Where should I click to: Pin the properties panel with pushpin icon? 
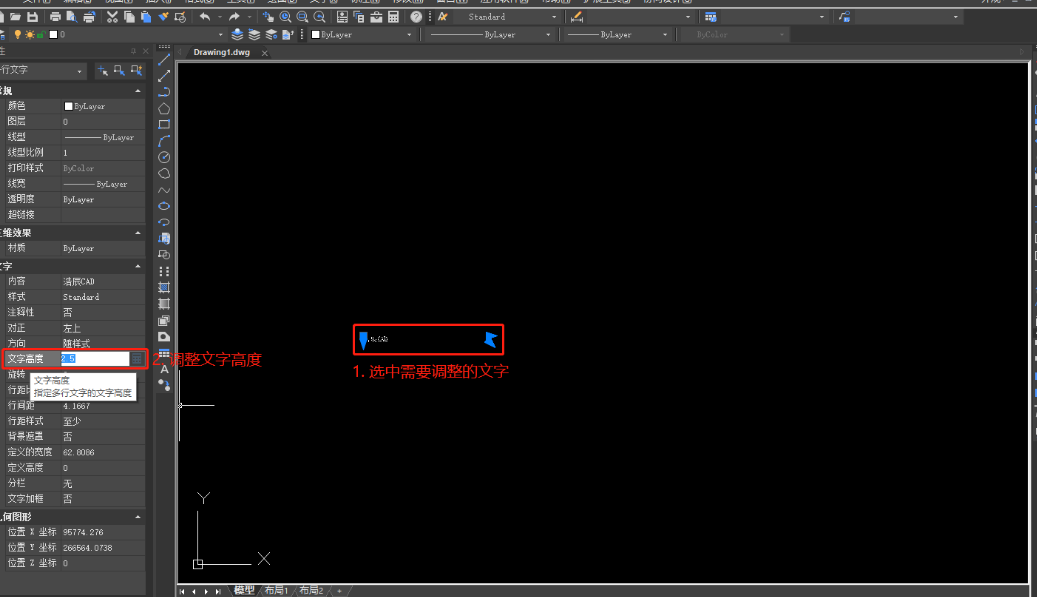pos(134,51)
